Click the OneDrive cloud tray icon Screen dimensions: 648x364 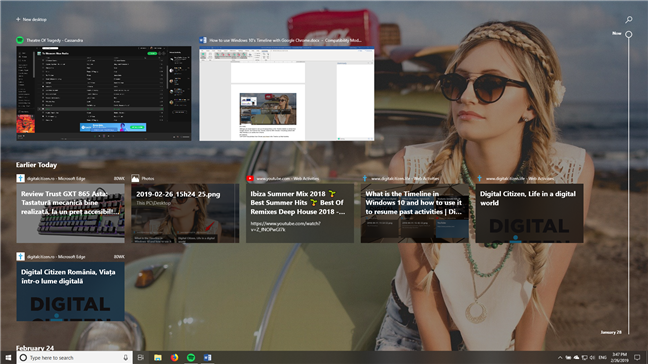[577, 357]
